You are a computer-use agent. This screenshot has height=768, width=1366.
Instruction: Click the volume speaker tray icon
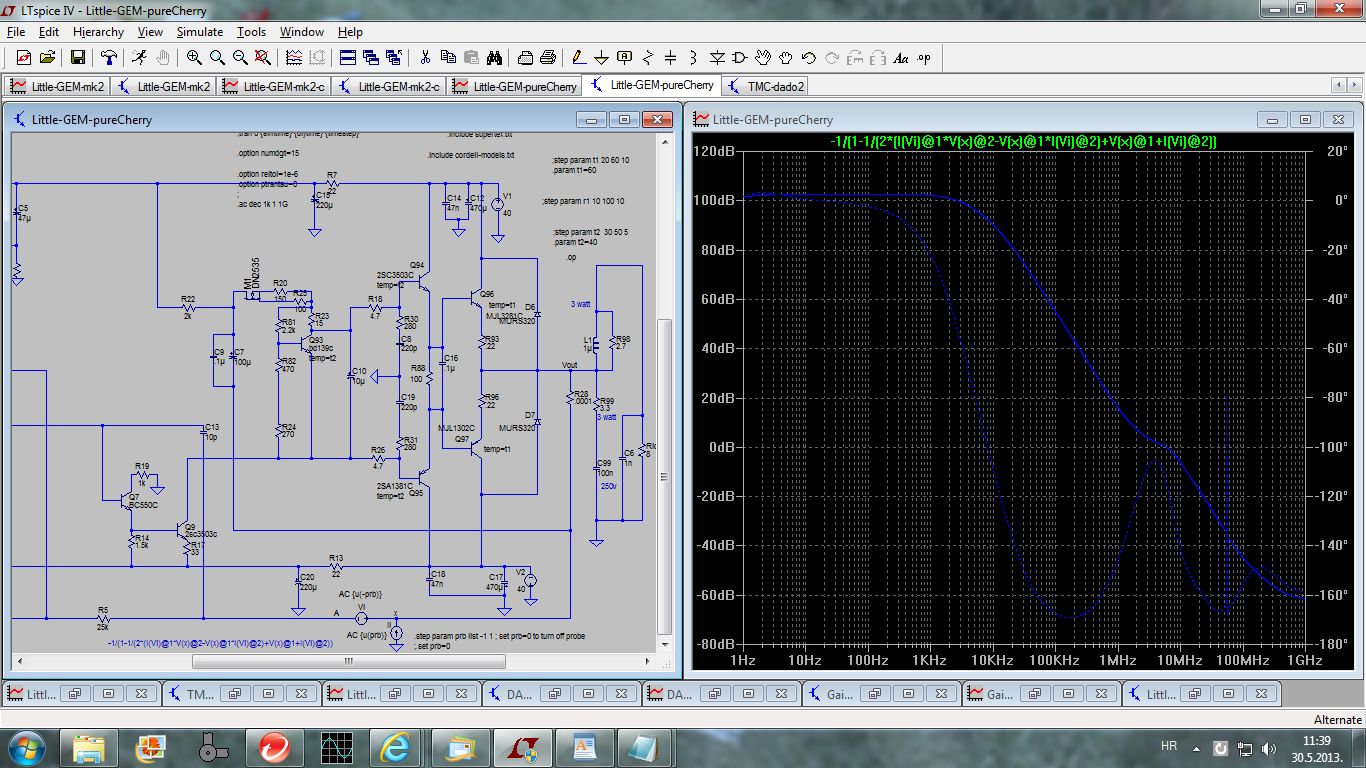pyautogui.click(x=1270, y=747)
